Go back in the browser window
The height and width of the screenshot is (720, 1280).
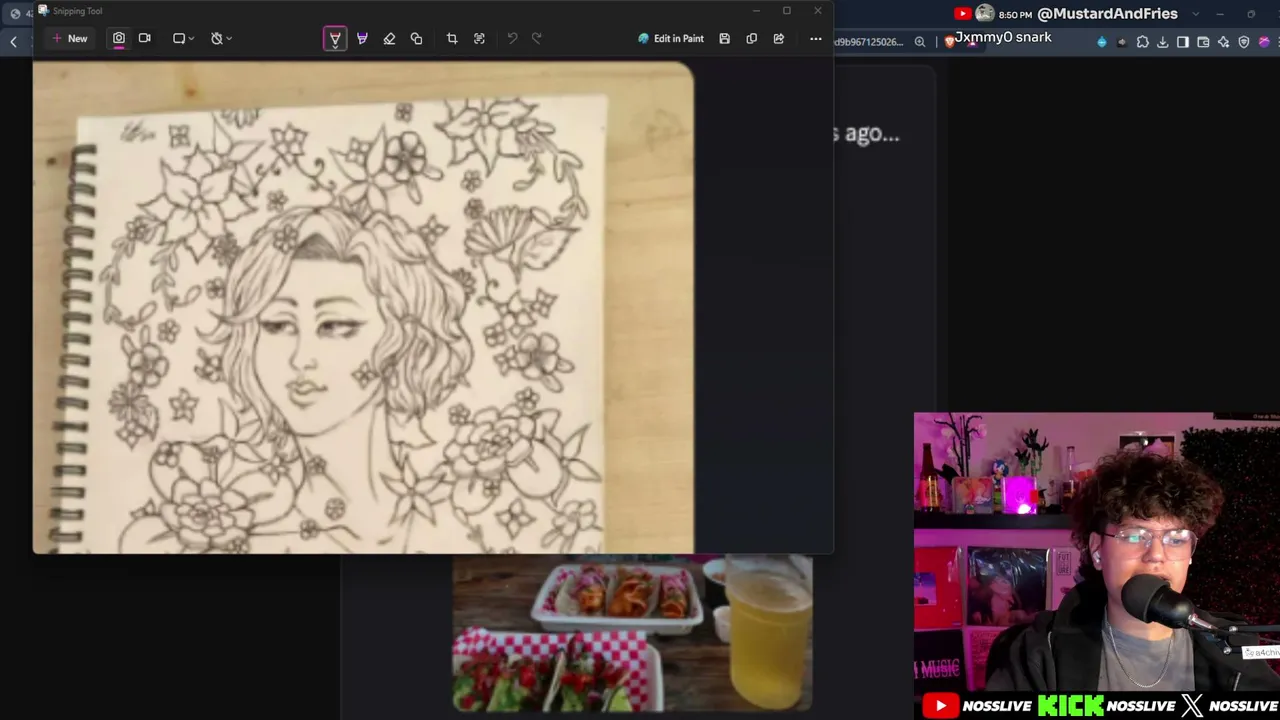[x=14, y=41]
